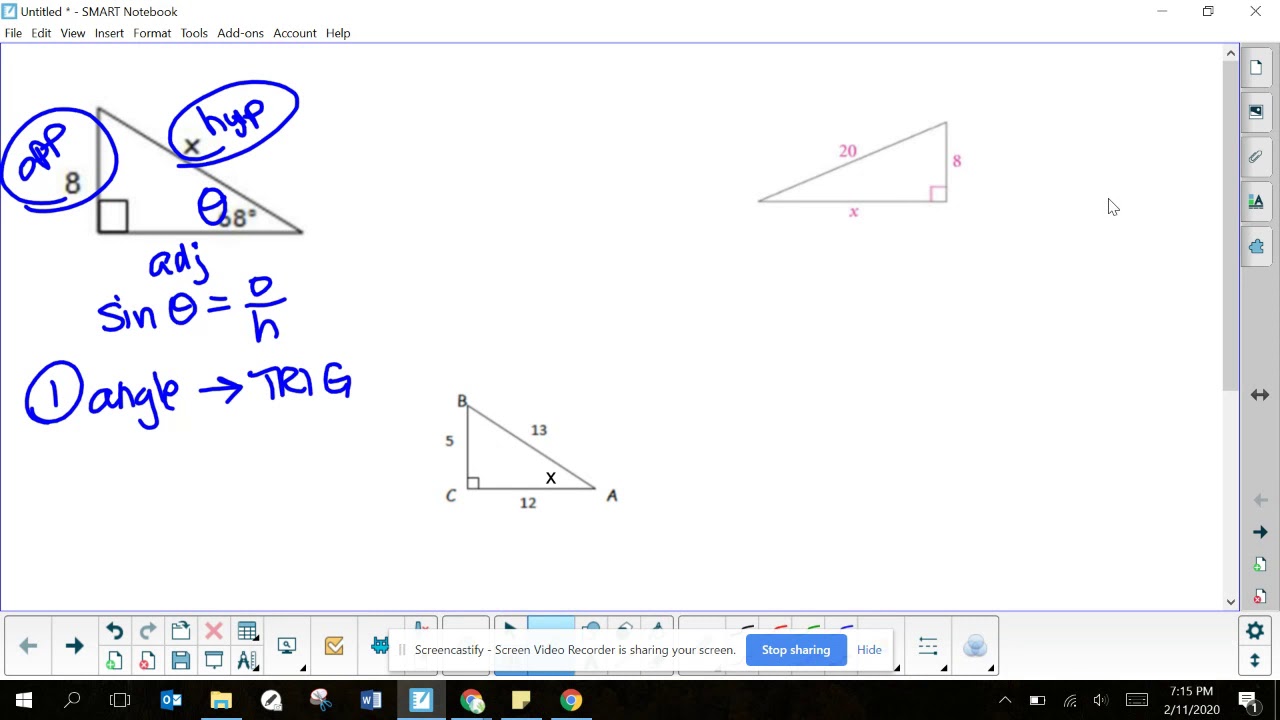Open Task View in taskbar
The height and width of the screenshot is (720, 1280).
coord(120,700)
